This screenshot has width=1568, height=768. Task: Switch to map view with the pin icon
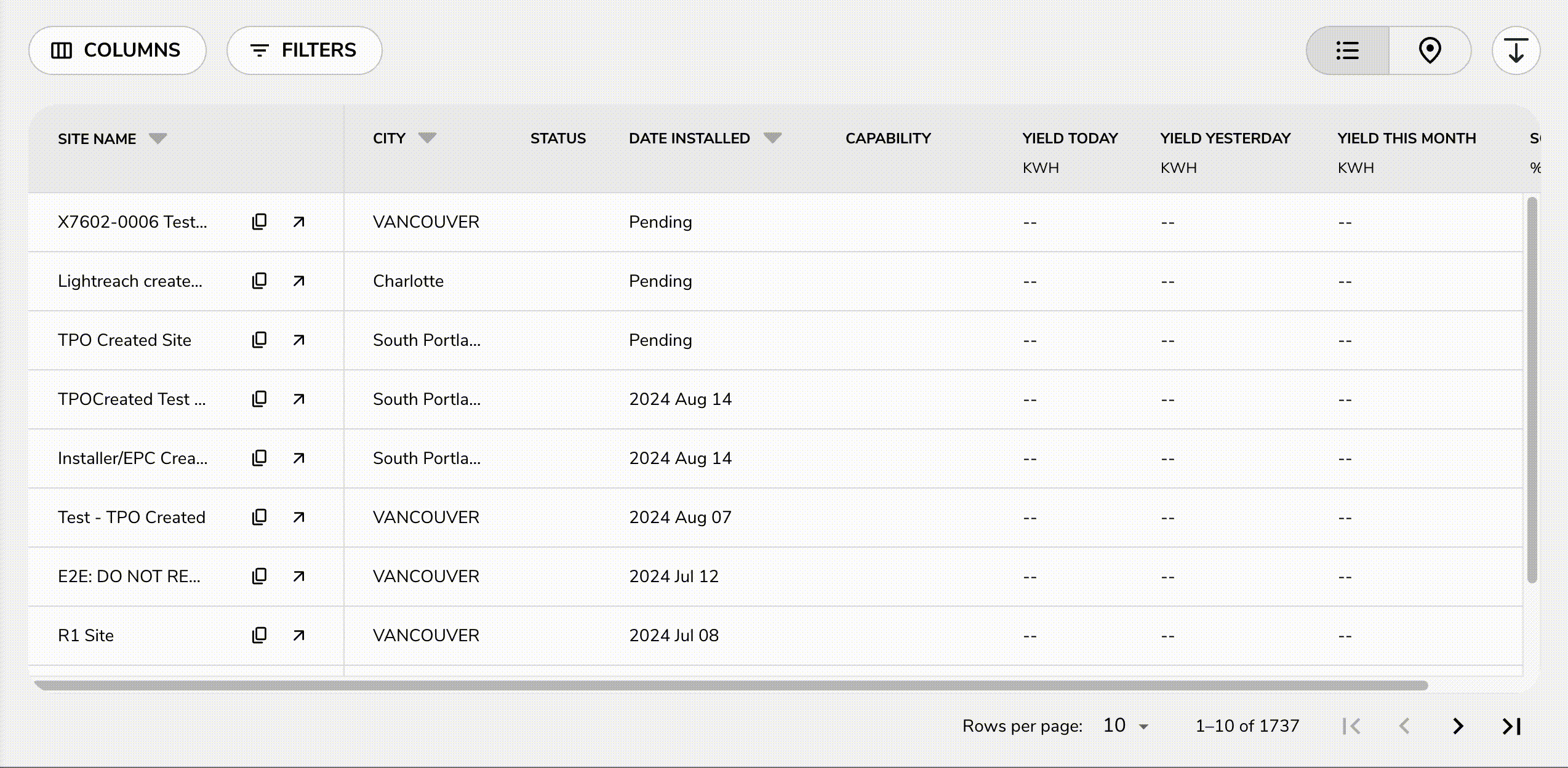1430,50
